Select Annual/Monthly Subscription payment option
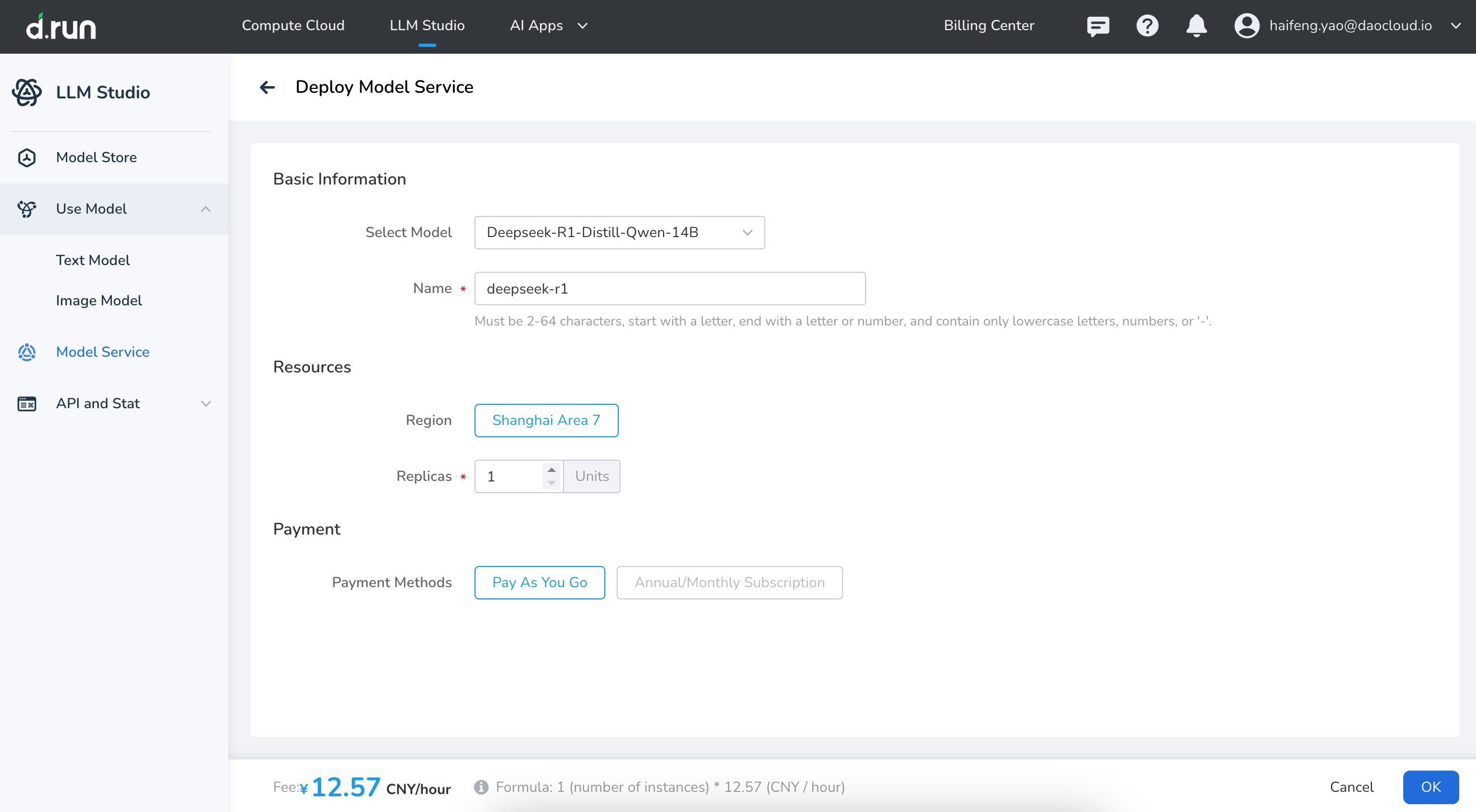 tap(729, 582)
